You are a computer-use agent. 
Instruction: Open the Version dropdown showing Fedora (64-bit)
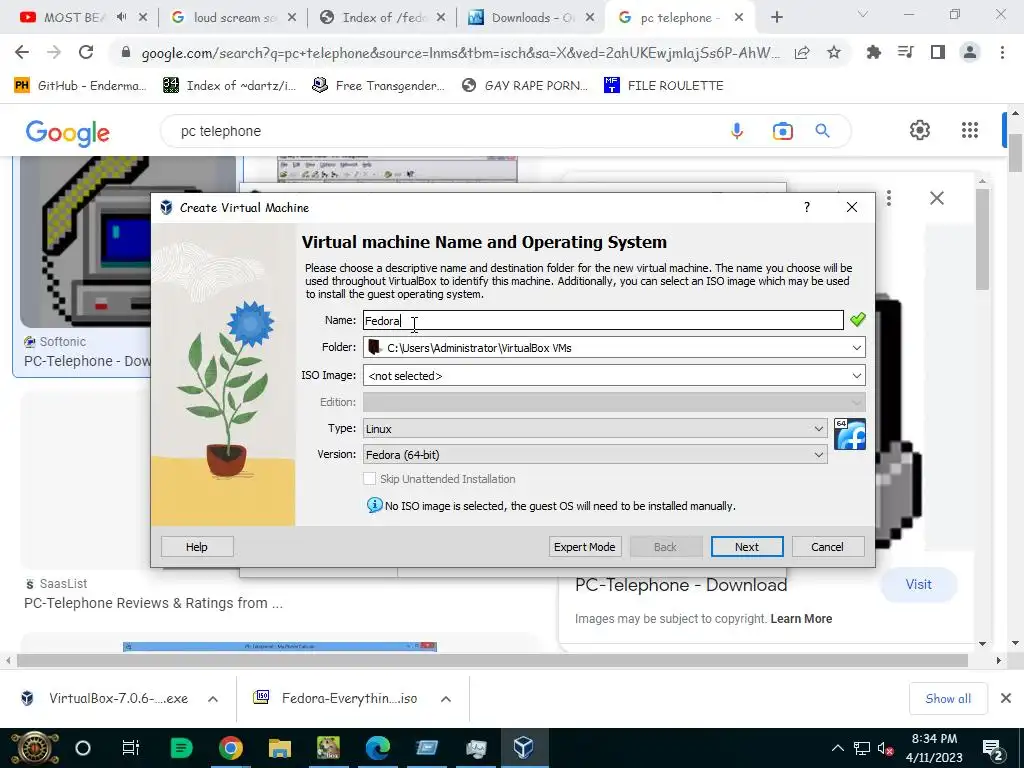(x=595, y=455)
